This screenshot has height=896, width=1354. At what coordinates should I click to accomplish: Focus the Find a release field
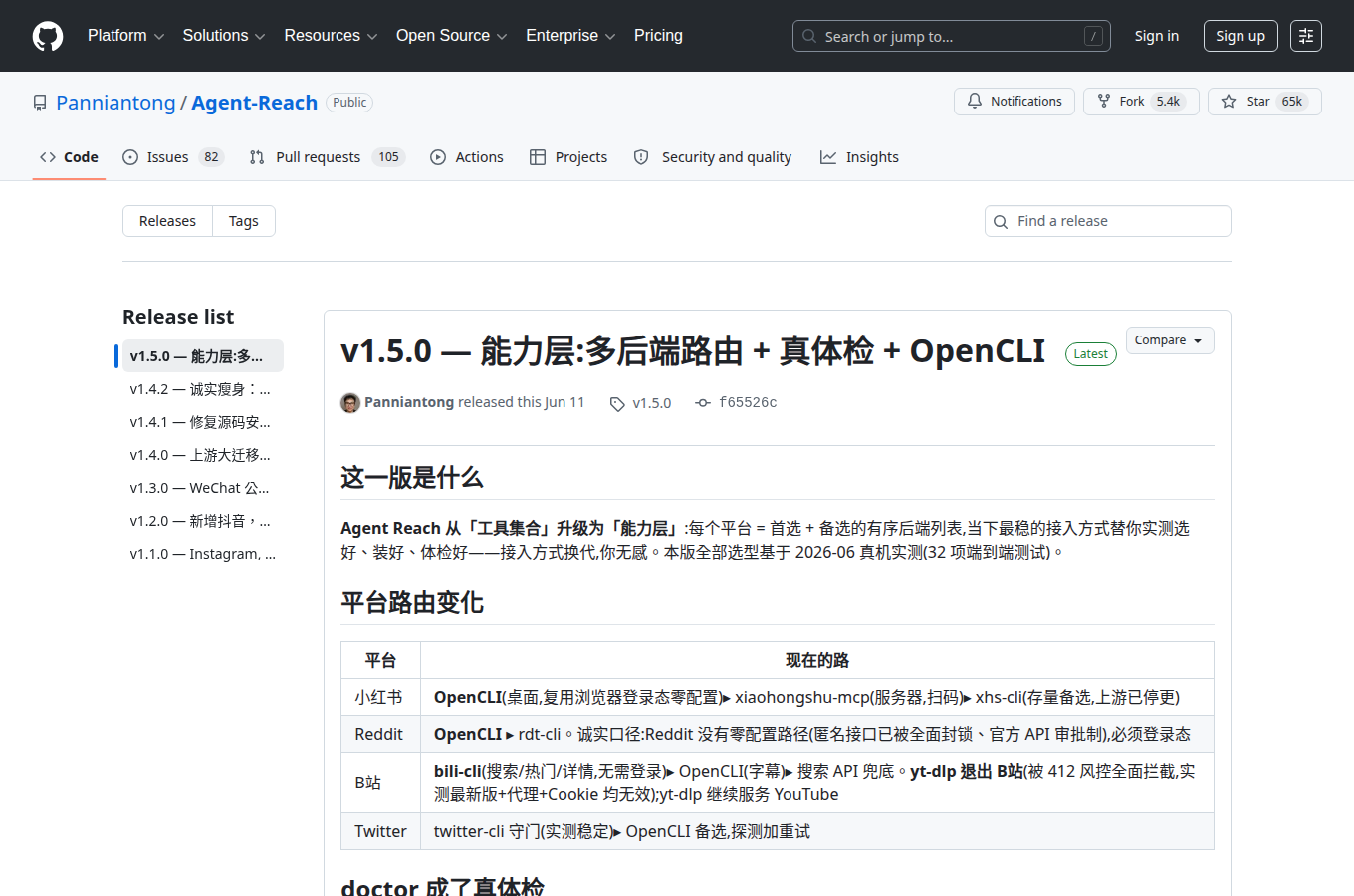tap(1108, 221)
